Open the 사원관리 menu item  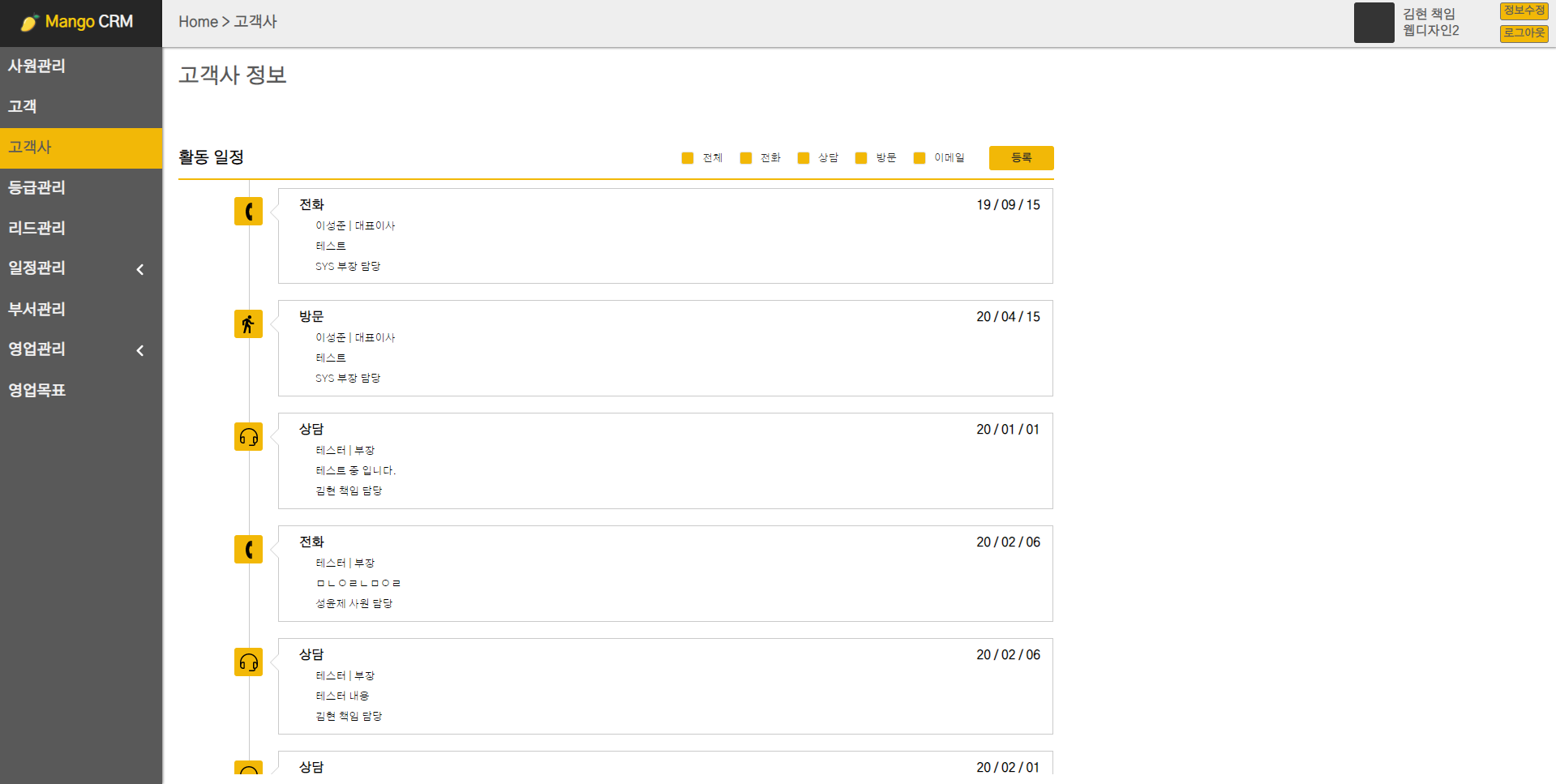click(36, 66)
